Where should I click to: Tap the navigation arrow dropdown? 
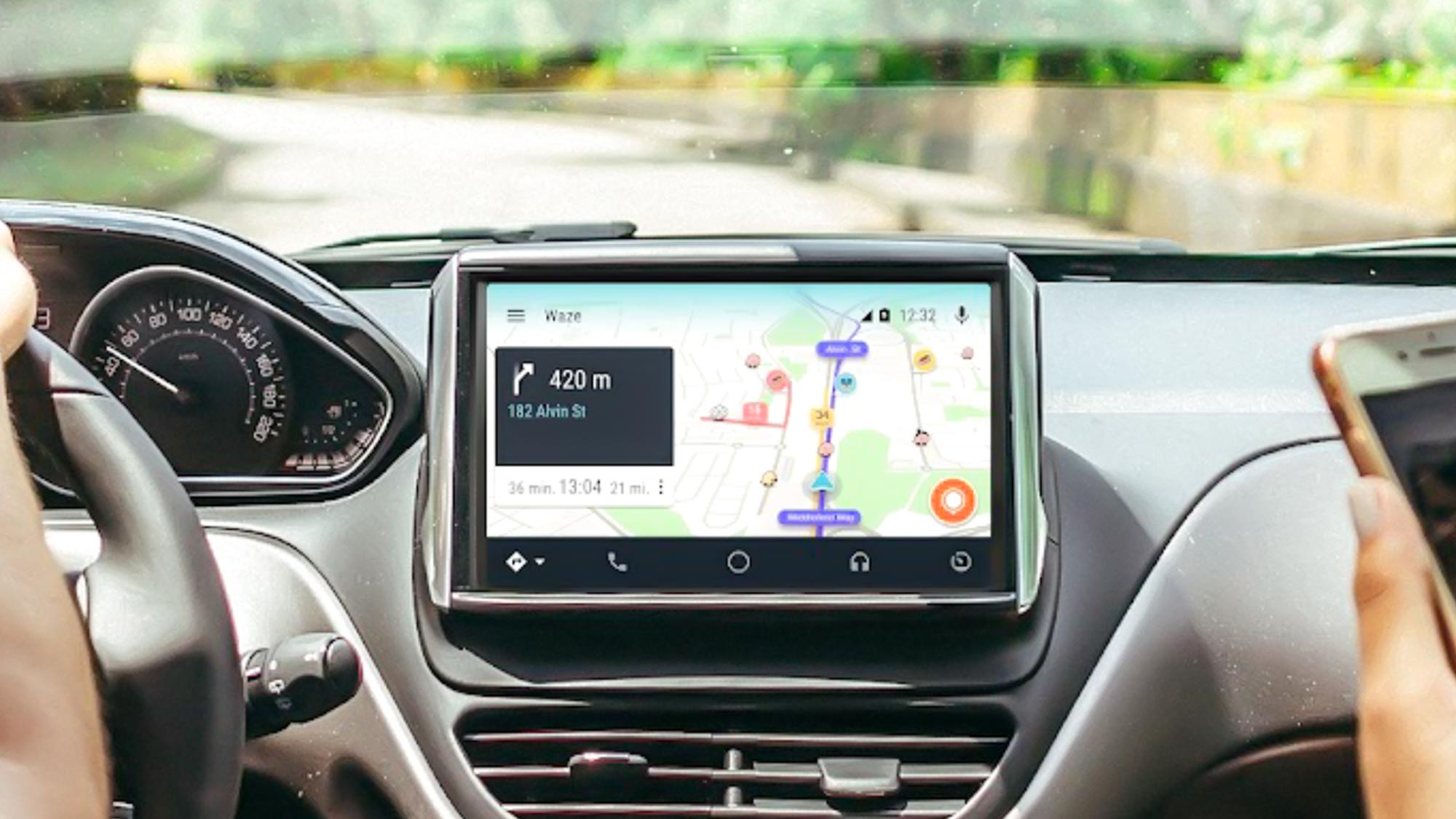(x=535, y=562)
